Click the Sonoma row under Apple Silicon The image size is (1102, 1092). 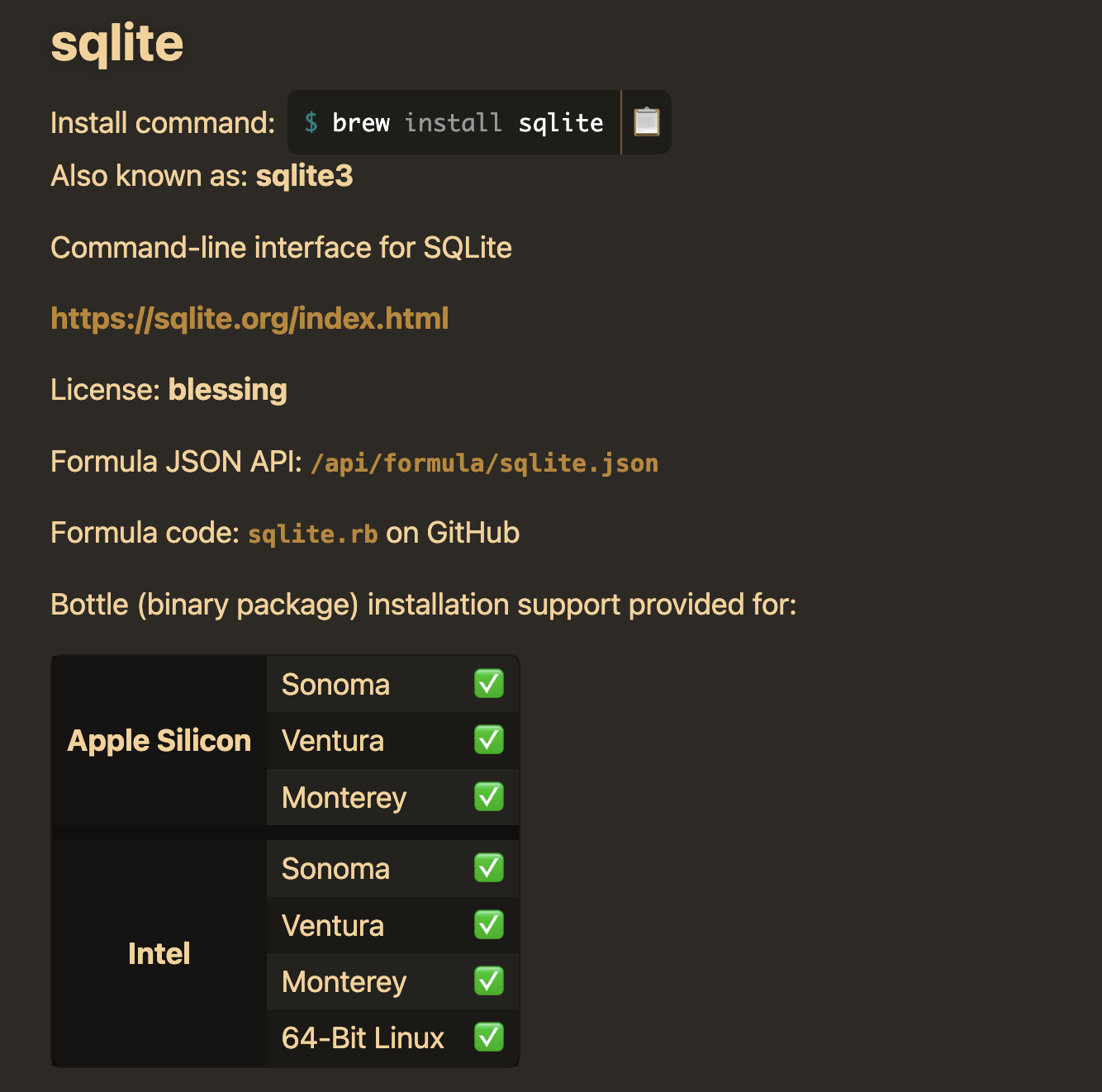pos(335,684)
